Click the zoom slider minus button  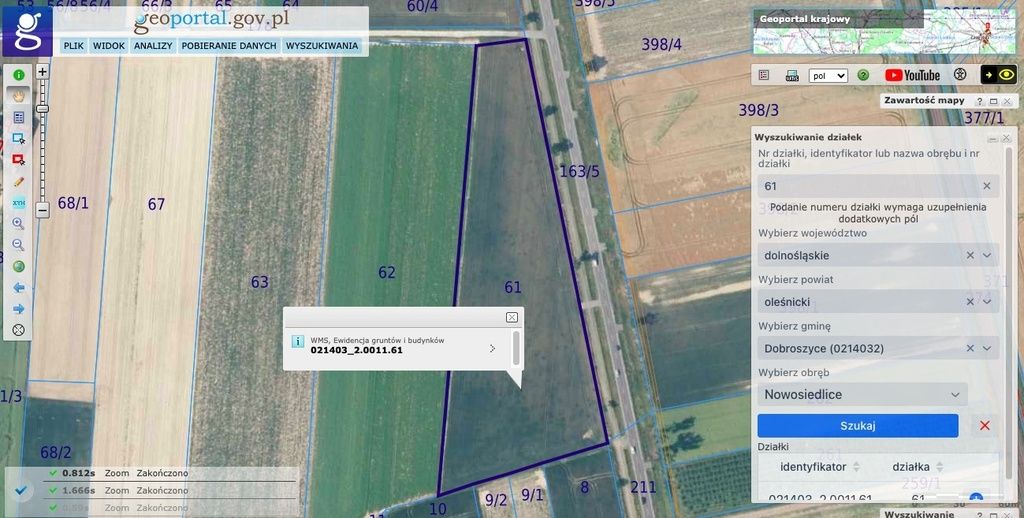(42, 210)
